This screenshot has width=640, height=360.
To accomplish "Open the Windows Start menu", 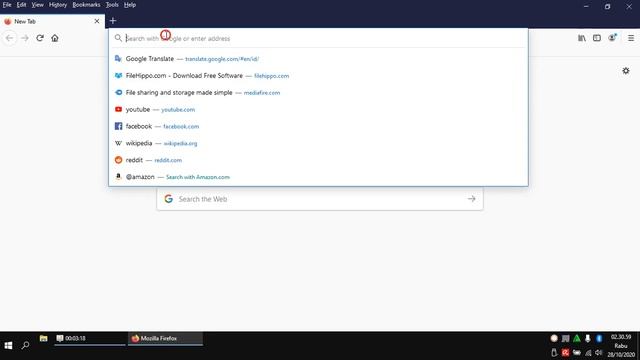I will pyautogui.click(x=8, y=345).
